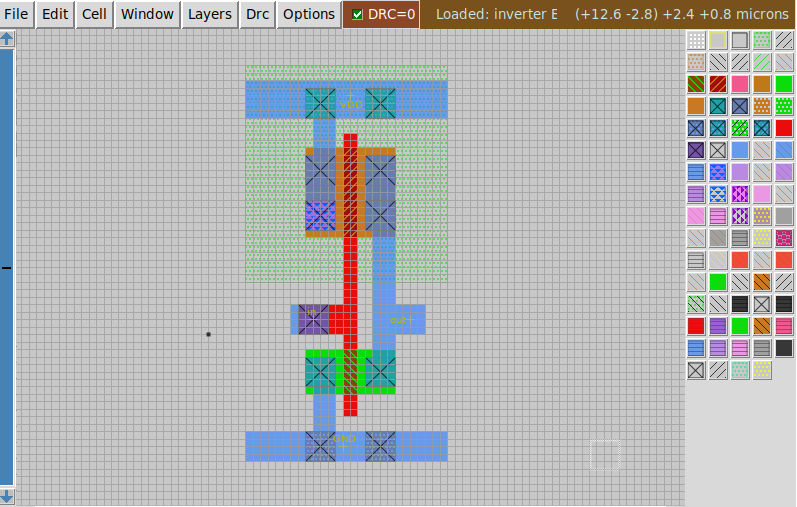797x507 pixels.
Task: Click the scroll down arrow button
Action: [x=7, y=496]
